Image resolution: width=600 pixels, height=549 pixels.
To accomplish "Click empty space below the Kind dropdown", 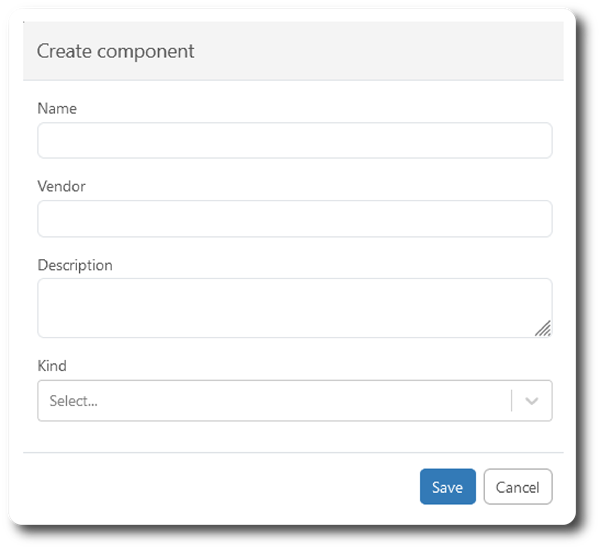I will [294, 436].
